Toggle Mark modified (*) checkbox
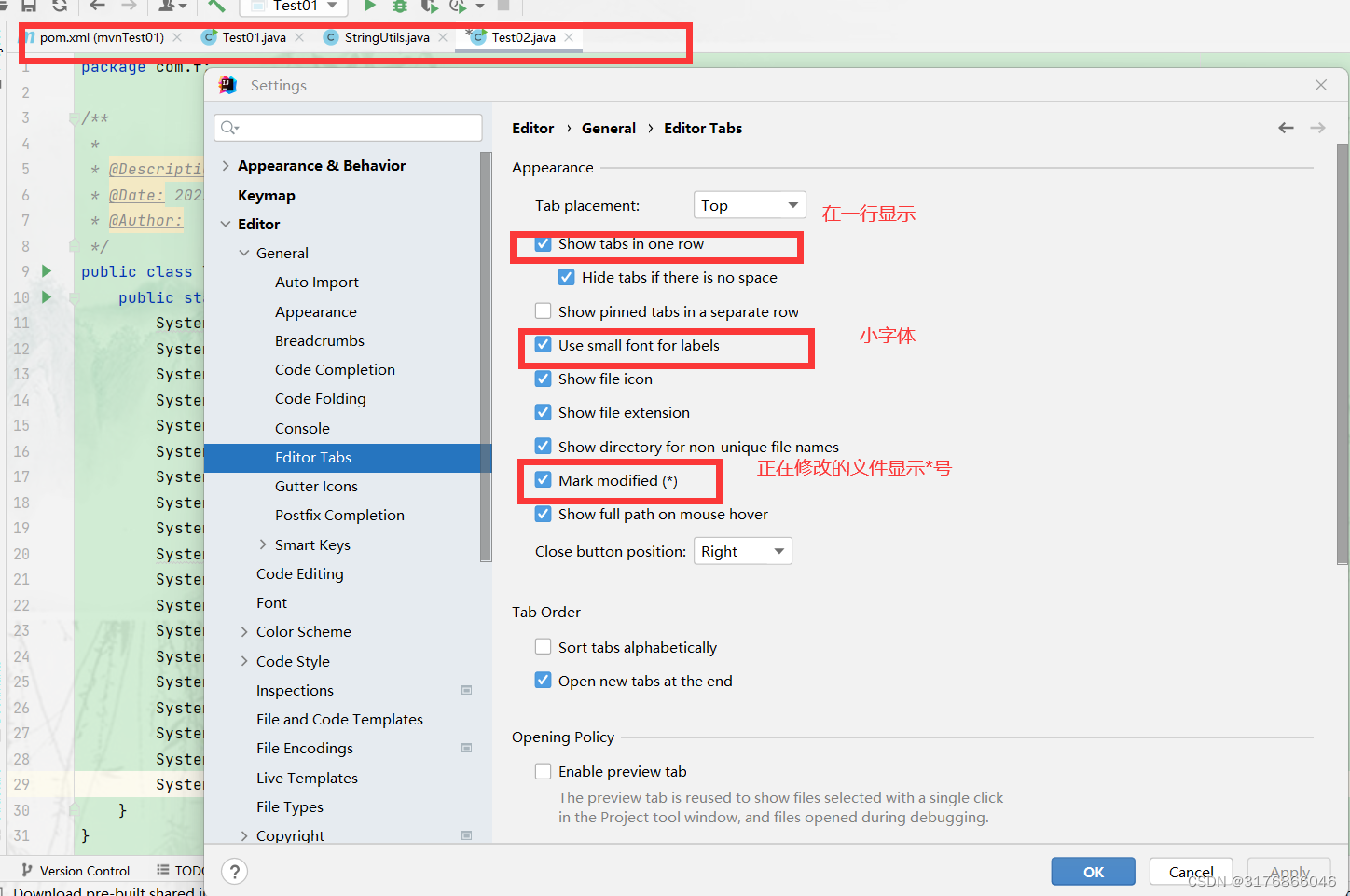The image size is (1350, 896). click(x=543, y=480)
